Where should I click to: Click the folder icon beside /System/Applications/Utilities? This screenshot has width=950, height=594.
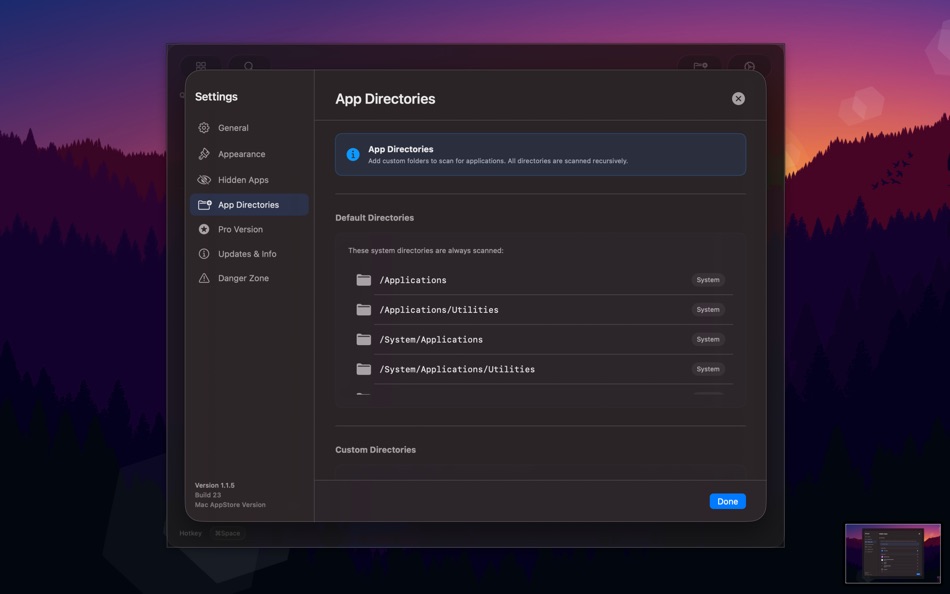(364, 369)
